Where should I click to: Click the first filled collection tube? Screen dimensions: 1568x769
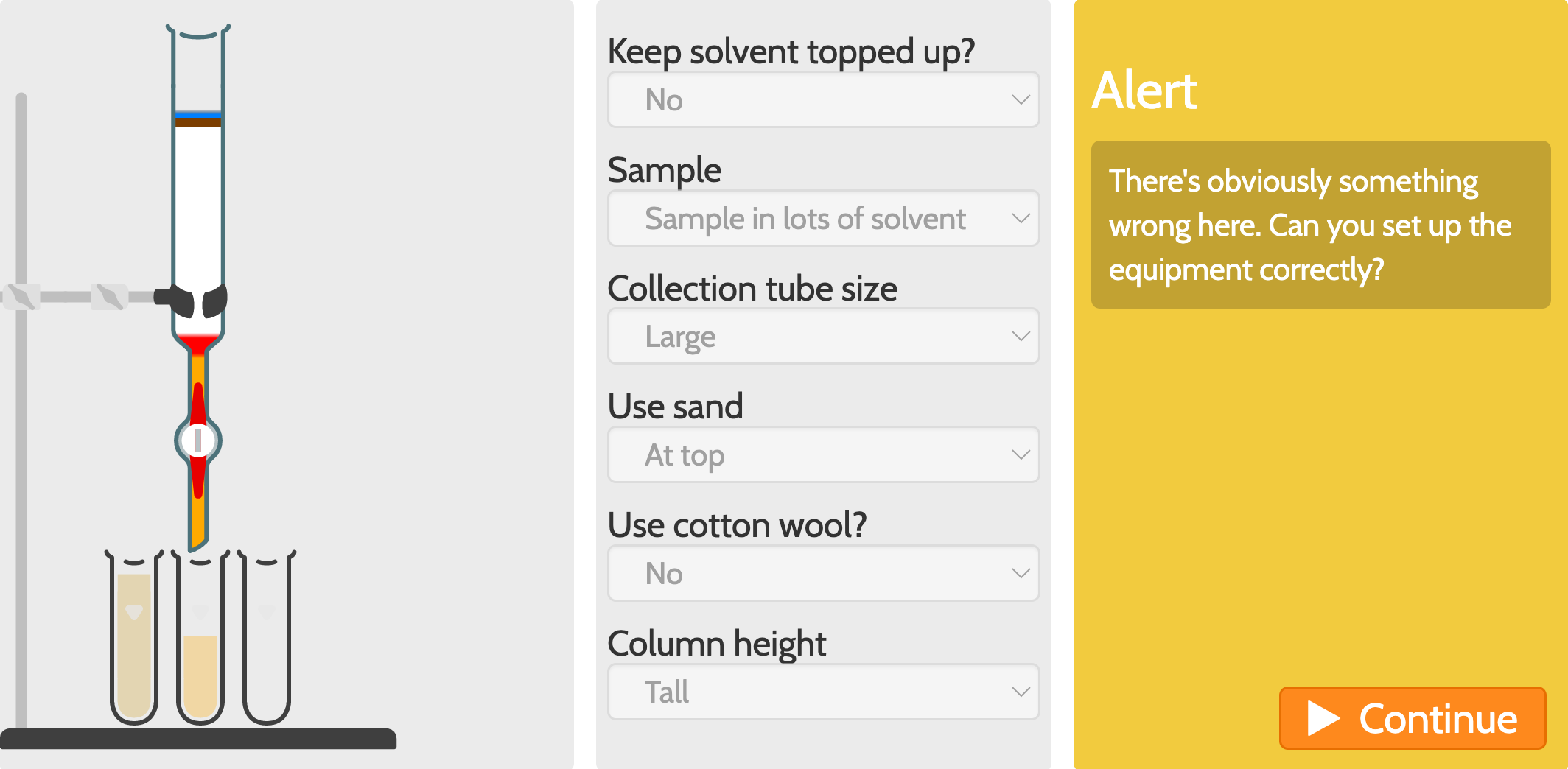tap(134, 641)
